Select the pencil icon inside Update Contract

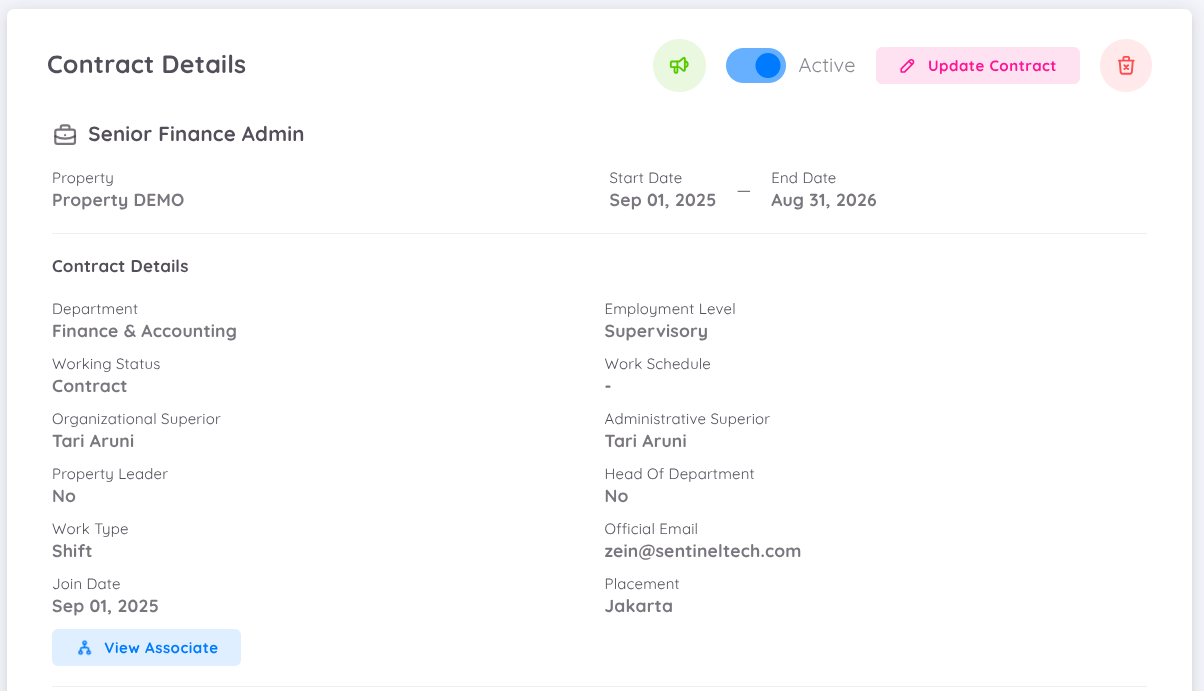pos(907,65)
